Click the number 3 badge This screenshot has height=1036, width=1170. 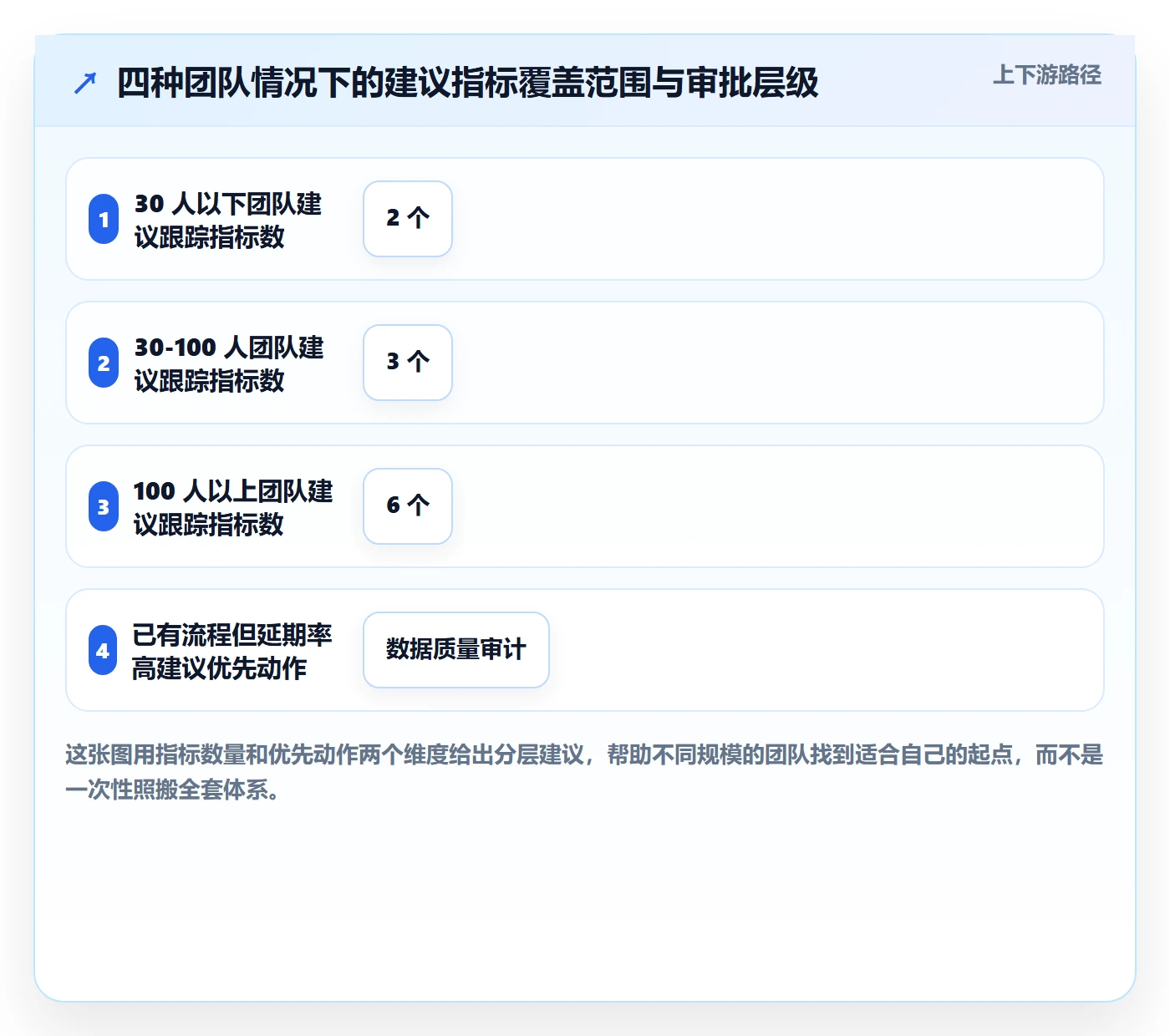click(104, 506)
